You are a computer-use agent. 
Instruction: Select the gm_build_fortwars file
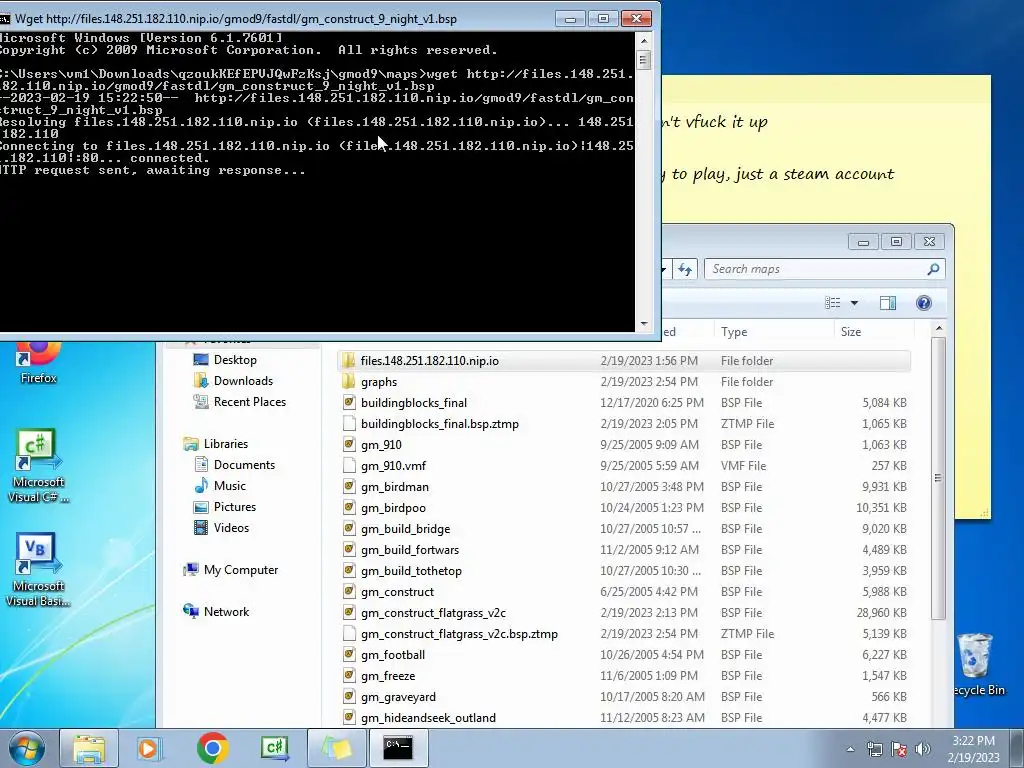click(624, 549)
